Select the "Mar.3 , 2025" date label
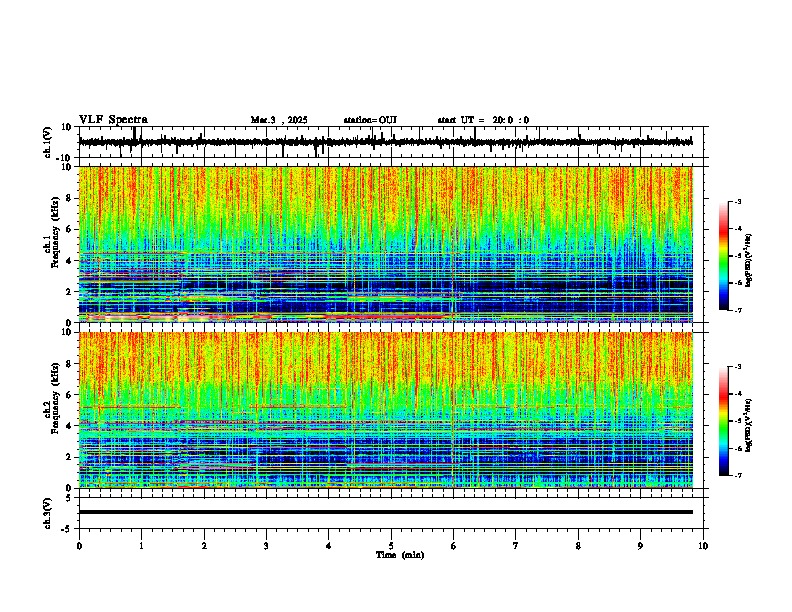This screenshot has height=612, width=792. point(279,120)
